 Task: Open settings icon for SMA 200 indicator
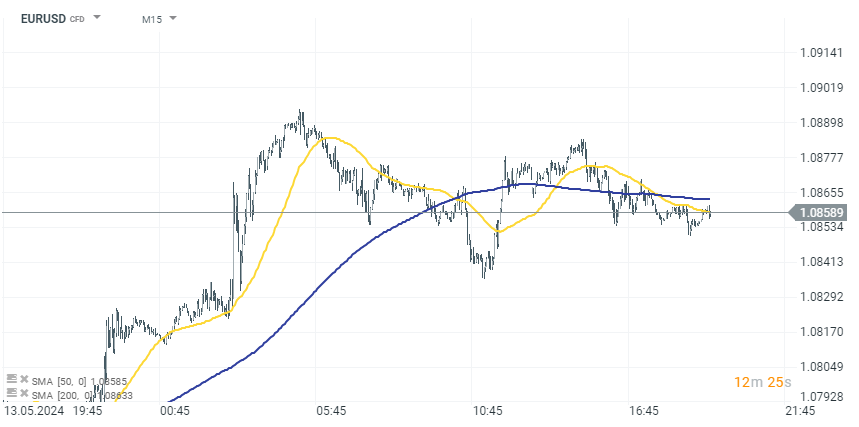(12, 395)
